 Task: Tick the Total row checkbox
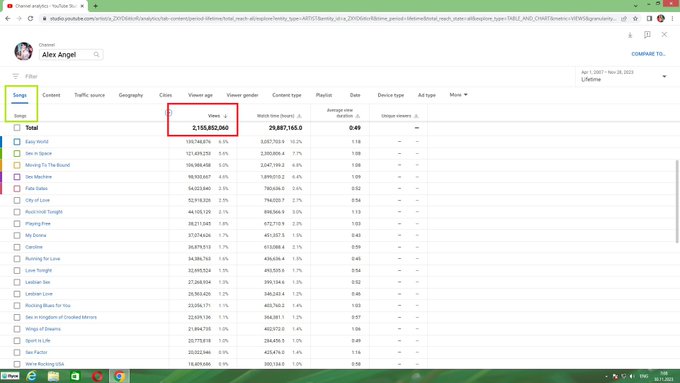pos(17,128)
